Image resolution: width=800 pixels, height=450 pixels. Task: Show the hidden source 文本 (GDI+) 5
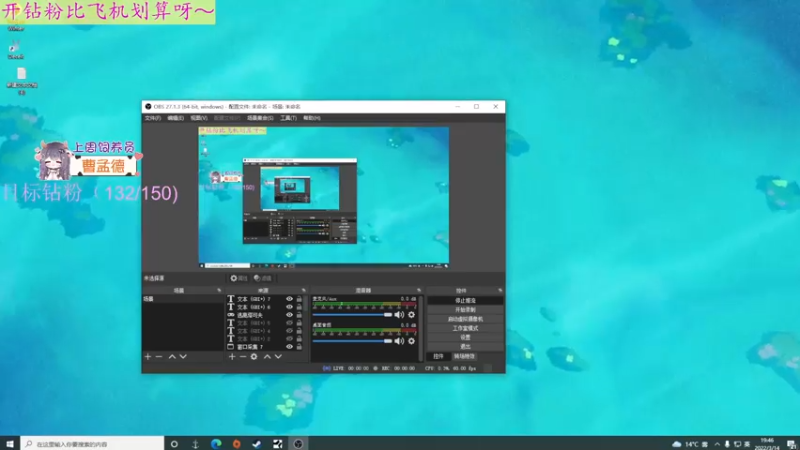point(289,323)
